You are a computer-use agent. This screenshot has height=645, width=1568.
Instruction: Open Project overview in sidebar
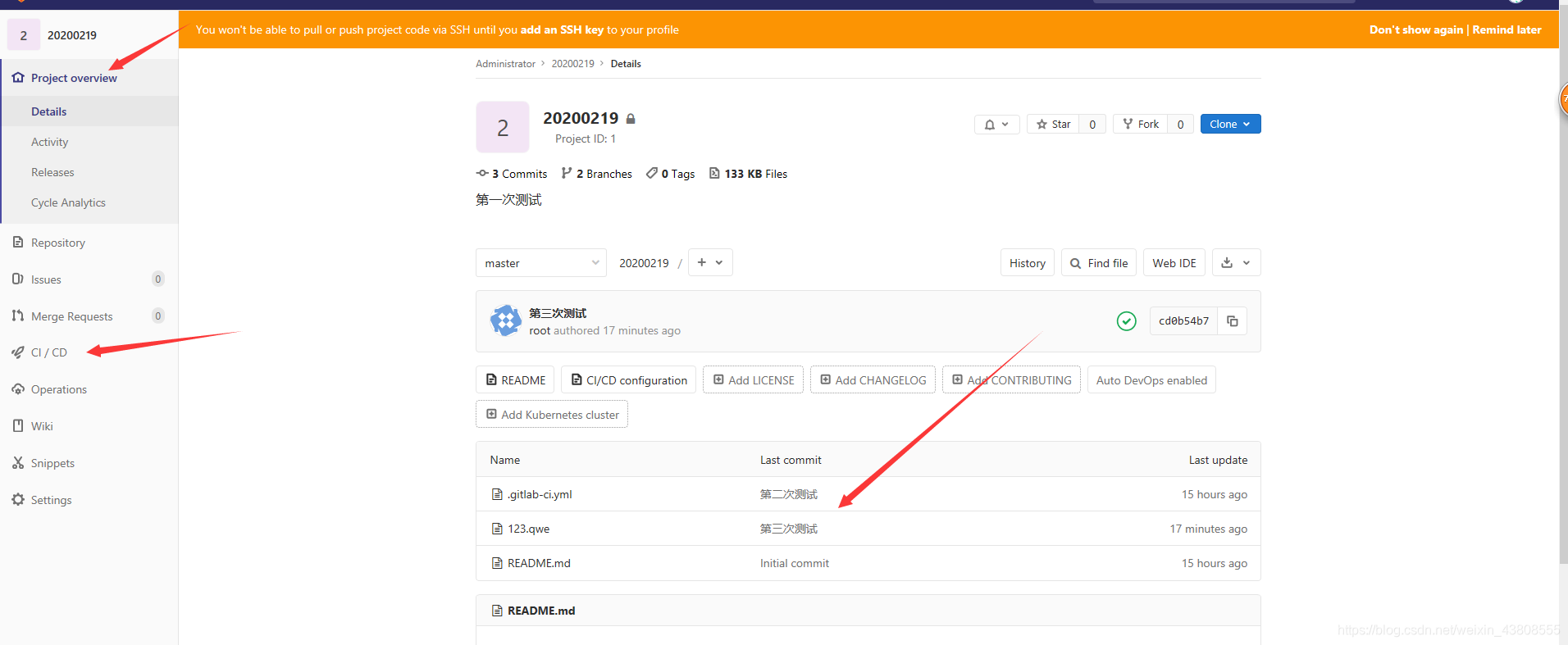(x=74, y=78)
